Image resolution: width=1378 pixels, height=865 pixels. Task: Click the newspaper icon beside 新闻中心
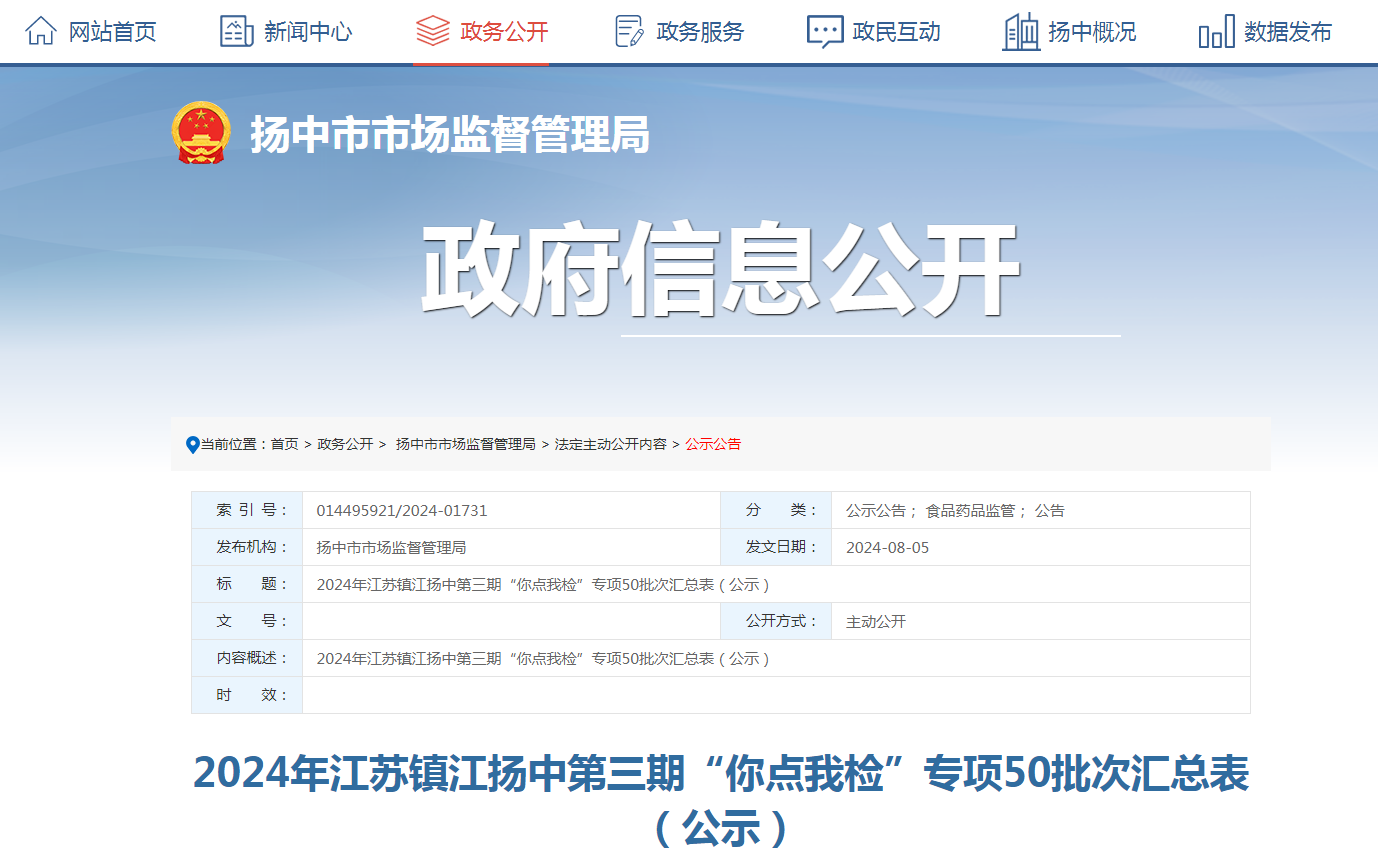click(x=236, y=31)
